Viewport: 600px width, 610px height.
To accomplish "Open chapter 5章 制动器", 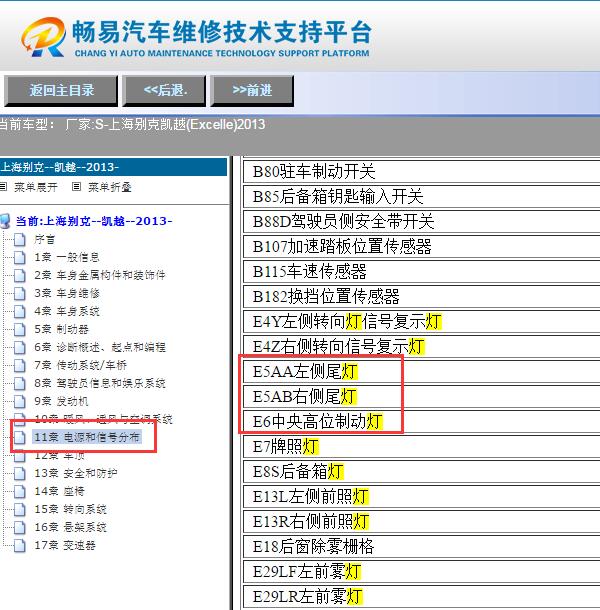I will pos(61,330).
